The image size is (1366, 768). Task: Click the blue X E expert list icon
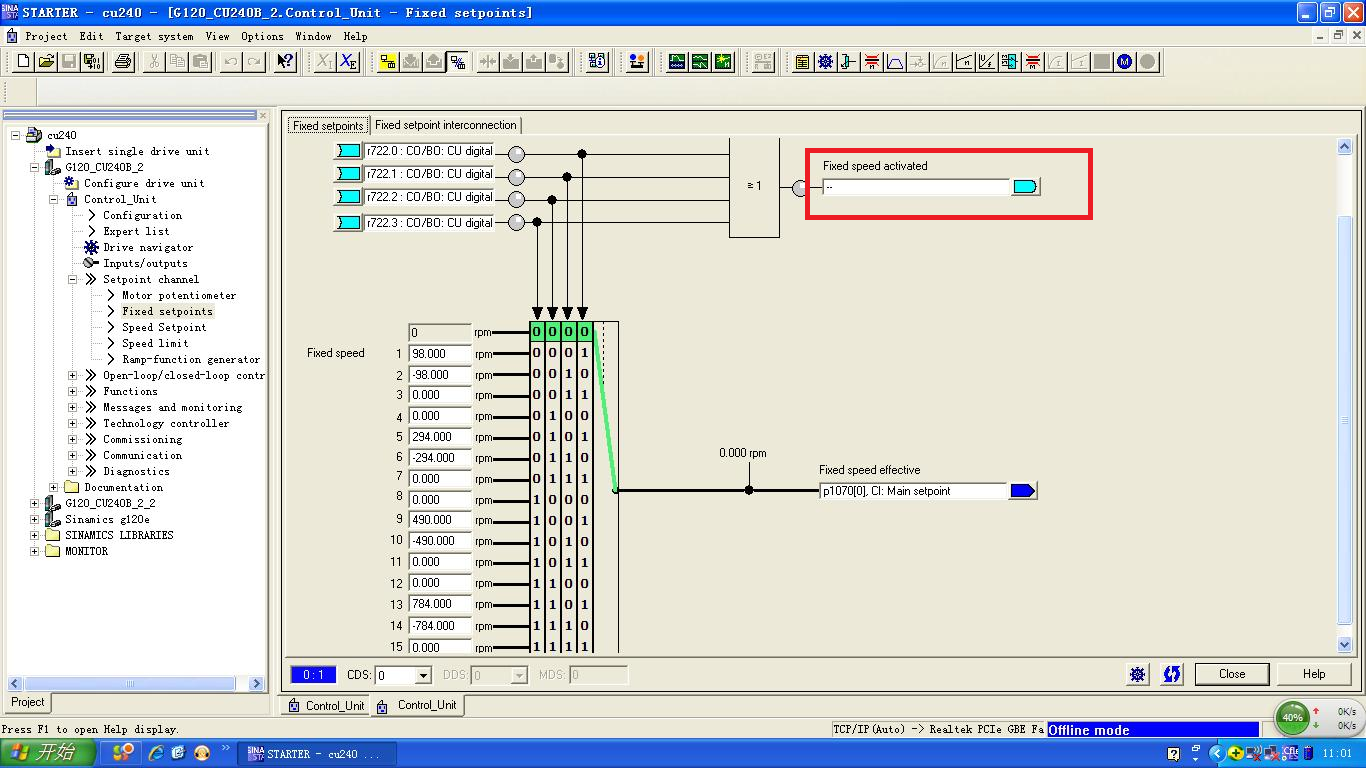(x=348, y=62)
